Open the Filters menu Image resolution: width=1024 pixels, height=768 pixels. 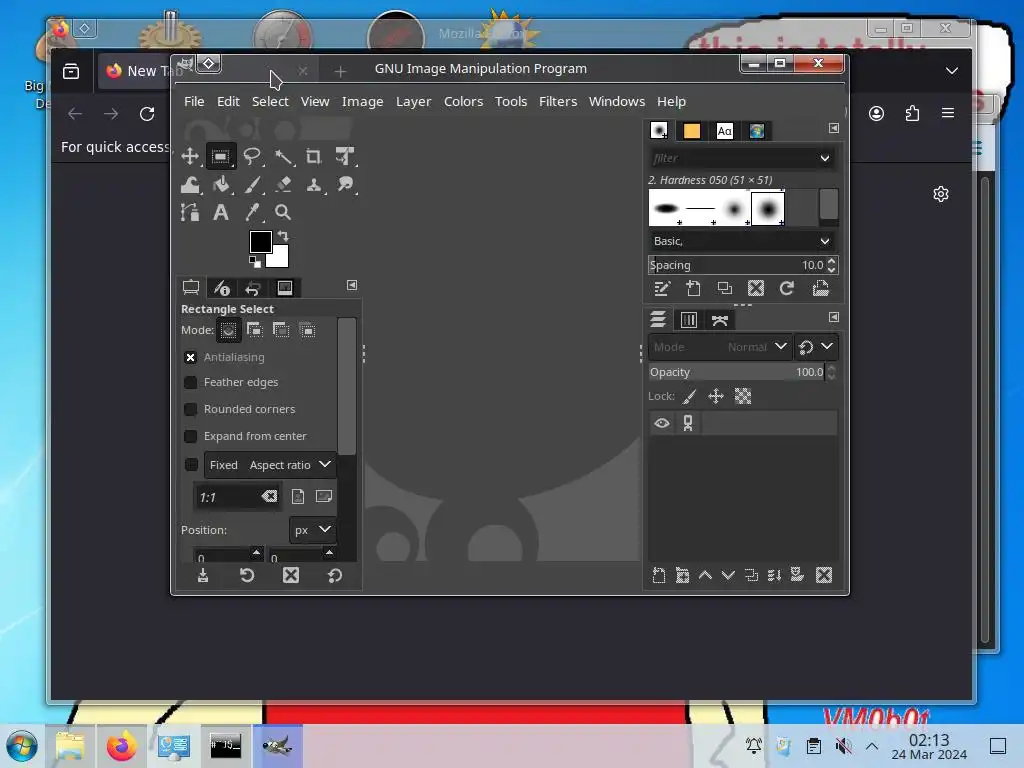pos(558,101)
